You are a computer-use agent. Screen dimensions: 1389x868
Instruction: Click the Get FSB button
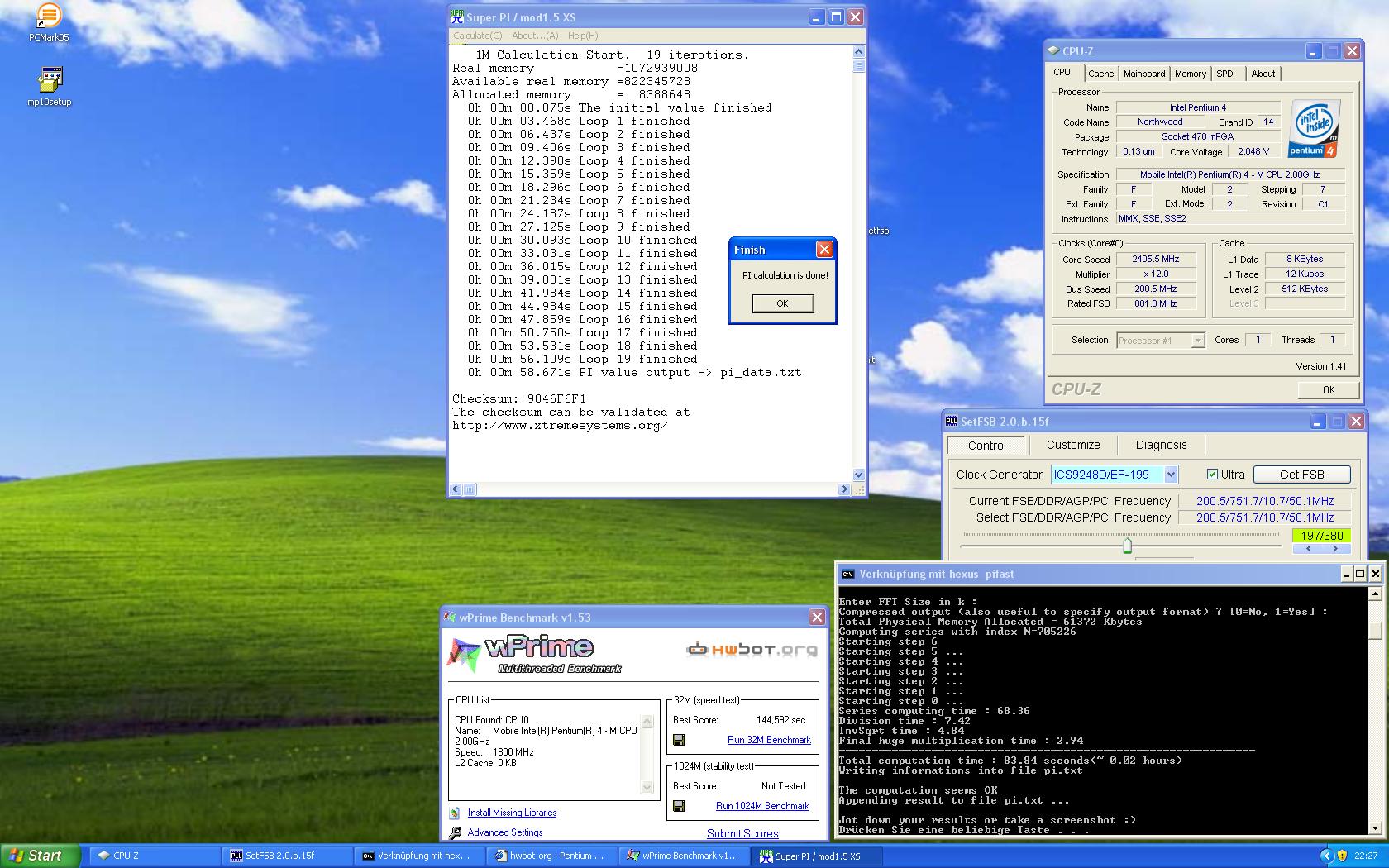tap(1302, 475)
